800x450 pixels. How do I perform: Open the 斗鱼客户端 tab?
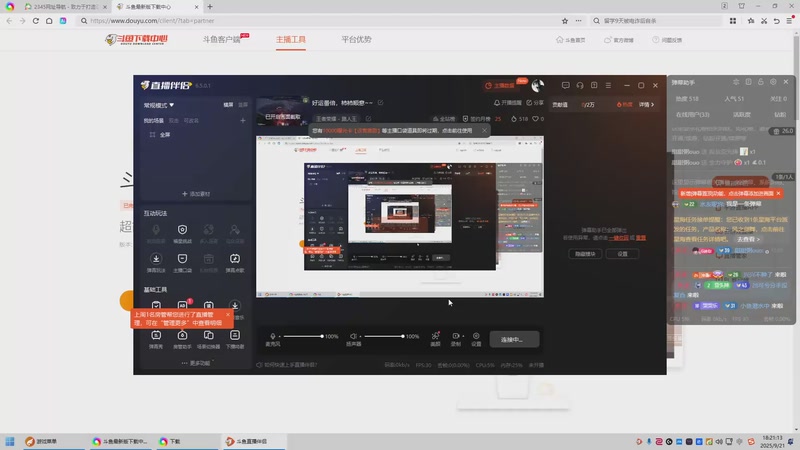[221, 40]
